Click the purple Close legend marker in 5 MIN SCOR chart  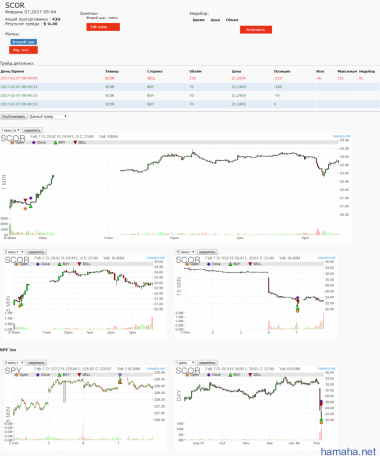click(x=38, y=264)
